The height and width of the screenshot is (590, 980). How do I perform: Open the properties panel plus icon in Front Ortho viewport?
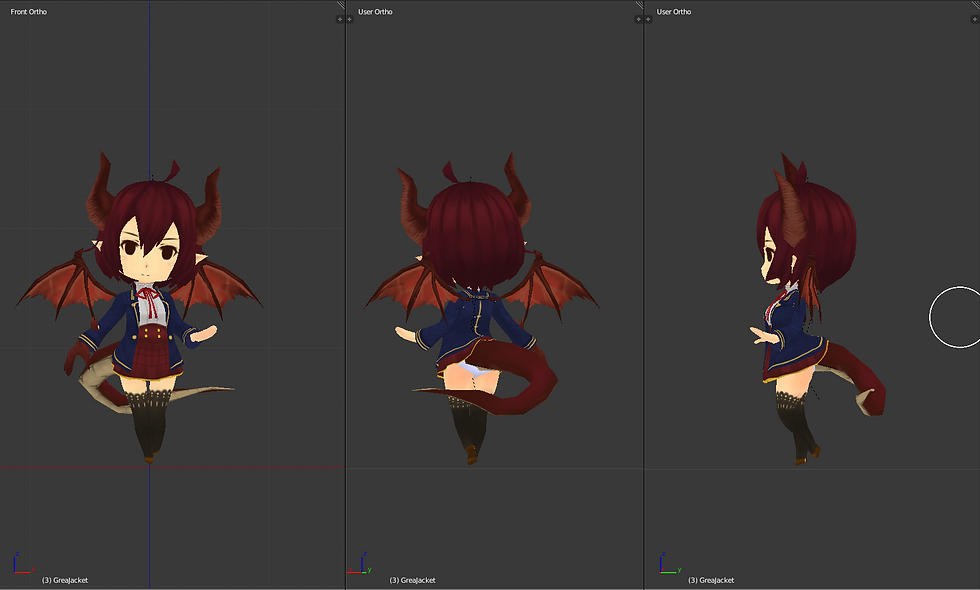pos(340,19)
